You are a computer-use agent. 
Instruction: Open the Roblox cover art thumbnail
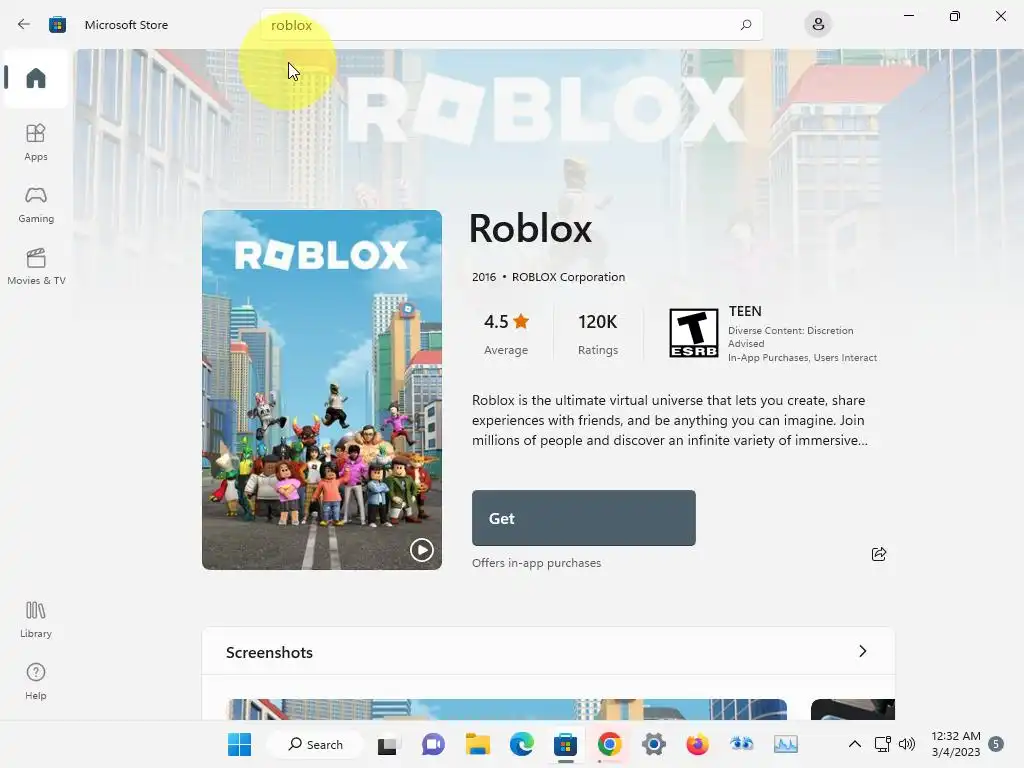(322, 390)
